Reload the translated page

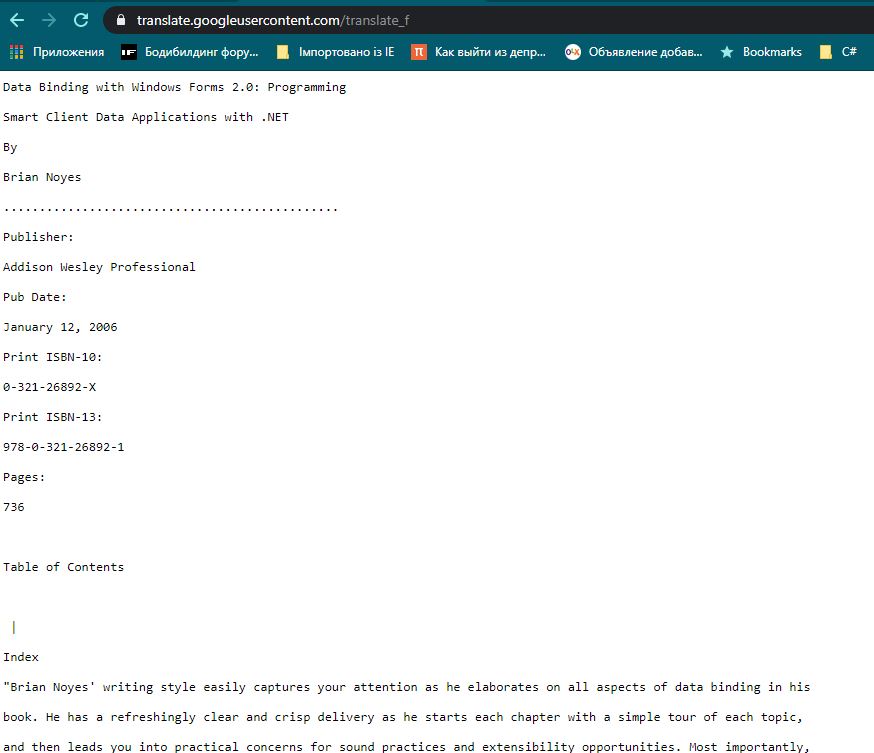pos(81,20)
